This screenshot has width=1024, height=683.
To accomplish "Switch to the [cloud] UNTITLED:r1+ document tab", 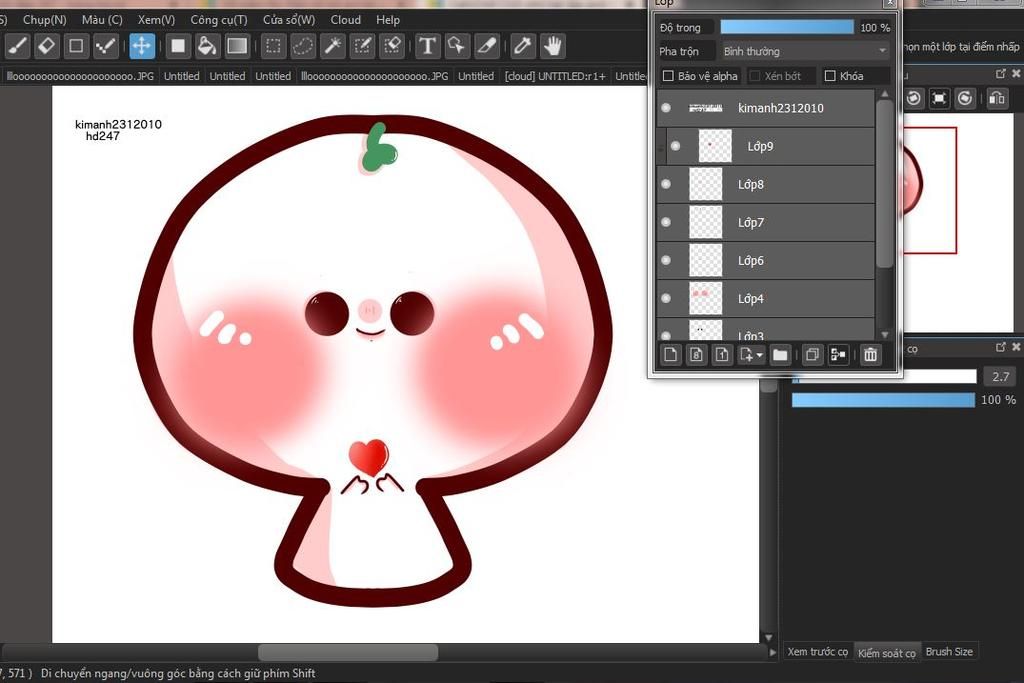I will [x=555, y=76].
